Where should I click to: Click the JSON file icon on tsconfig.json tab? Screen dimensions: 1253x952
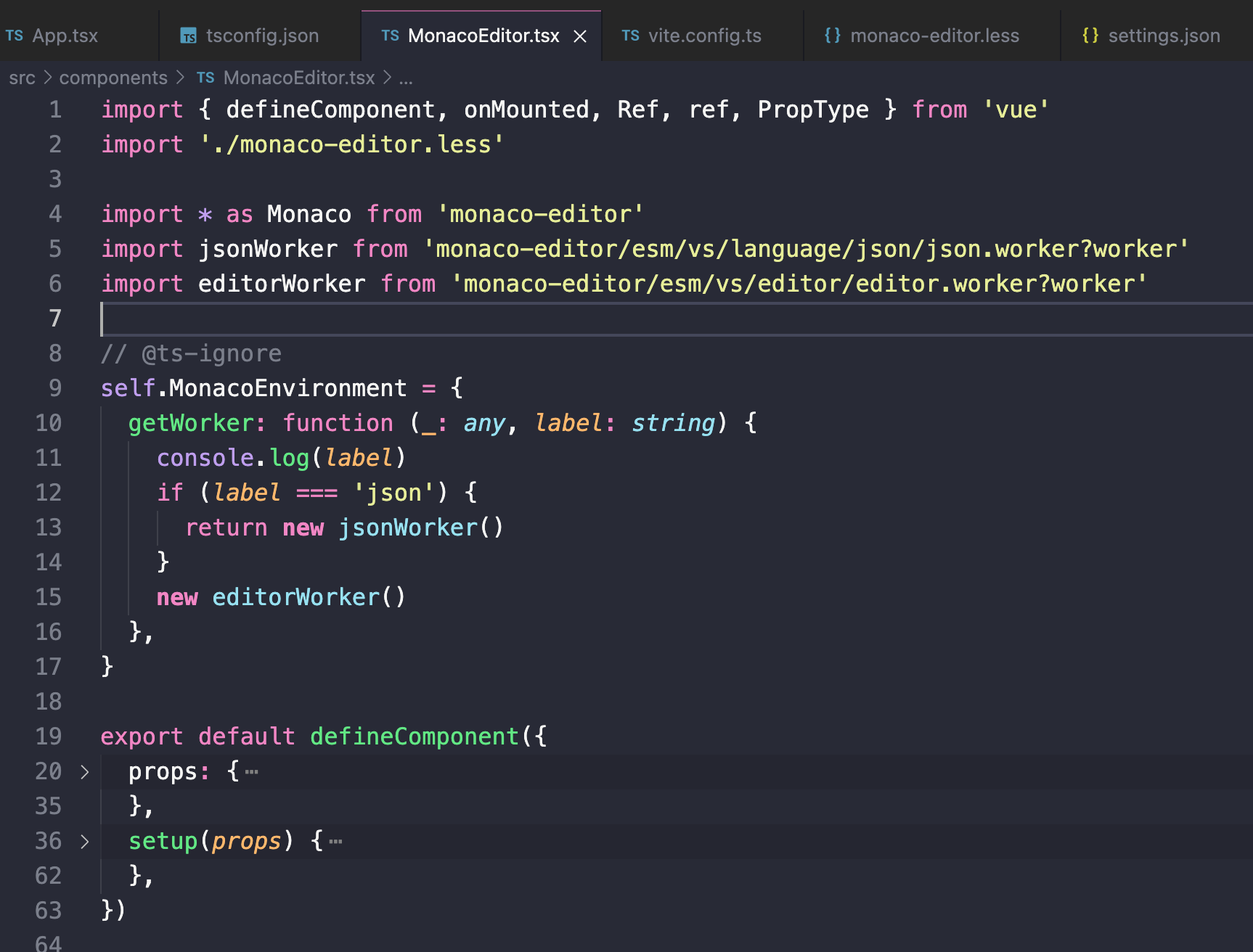(x=189, y=36)
